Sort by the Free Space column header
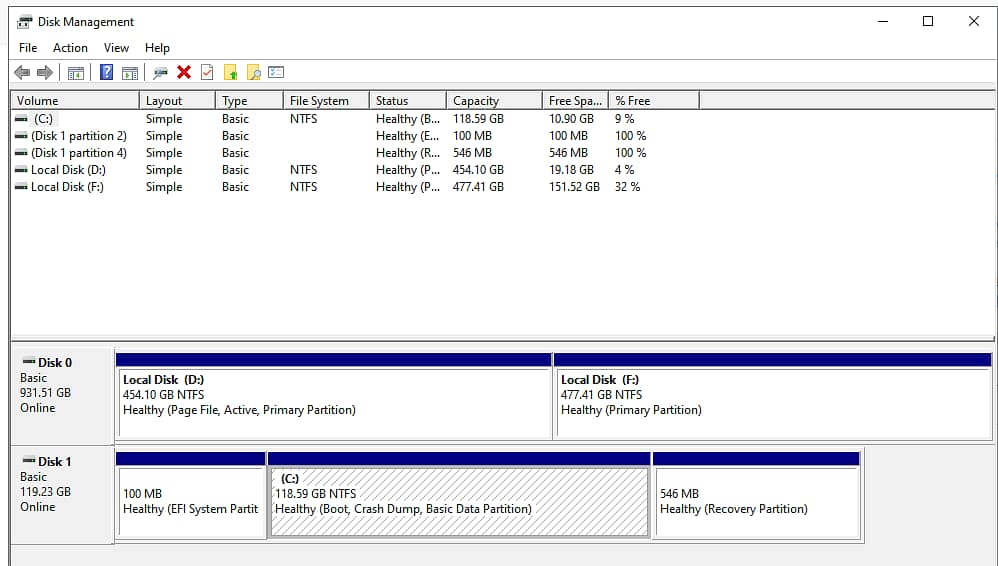This screenshot has width=998, height=566. [x=575, y=101]
